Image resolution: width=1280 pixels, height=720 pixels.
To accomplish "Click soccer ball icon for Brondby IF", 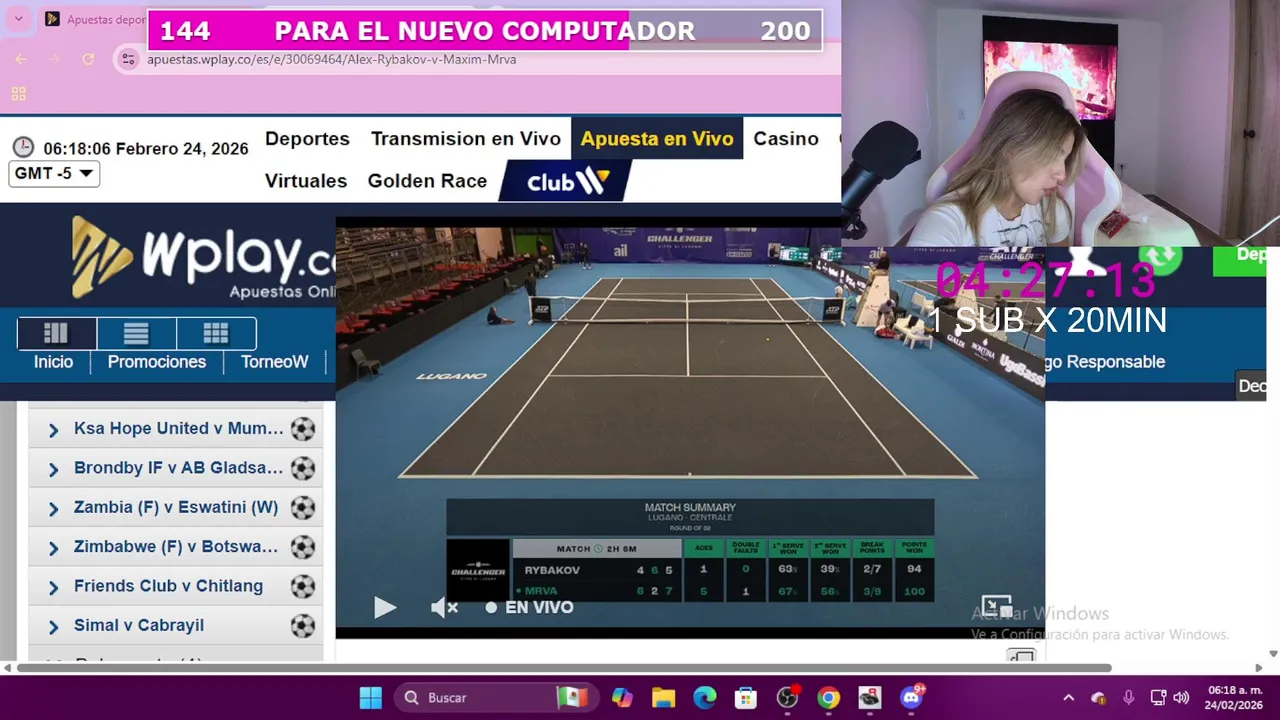I will 303,468.
